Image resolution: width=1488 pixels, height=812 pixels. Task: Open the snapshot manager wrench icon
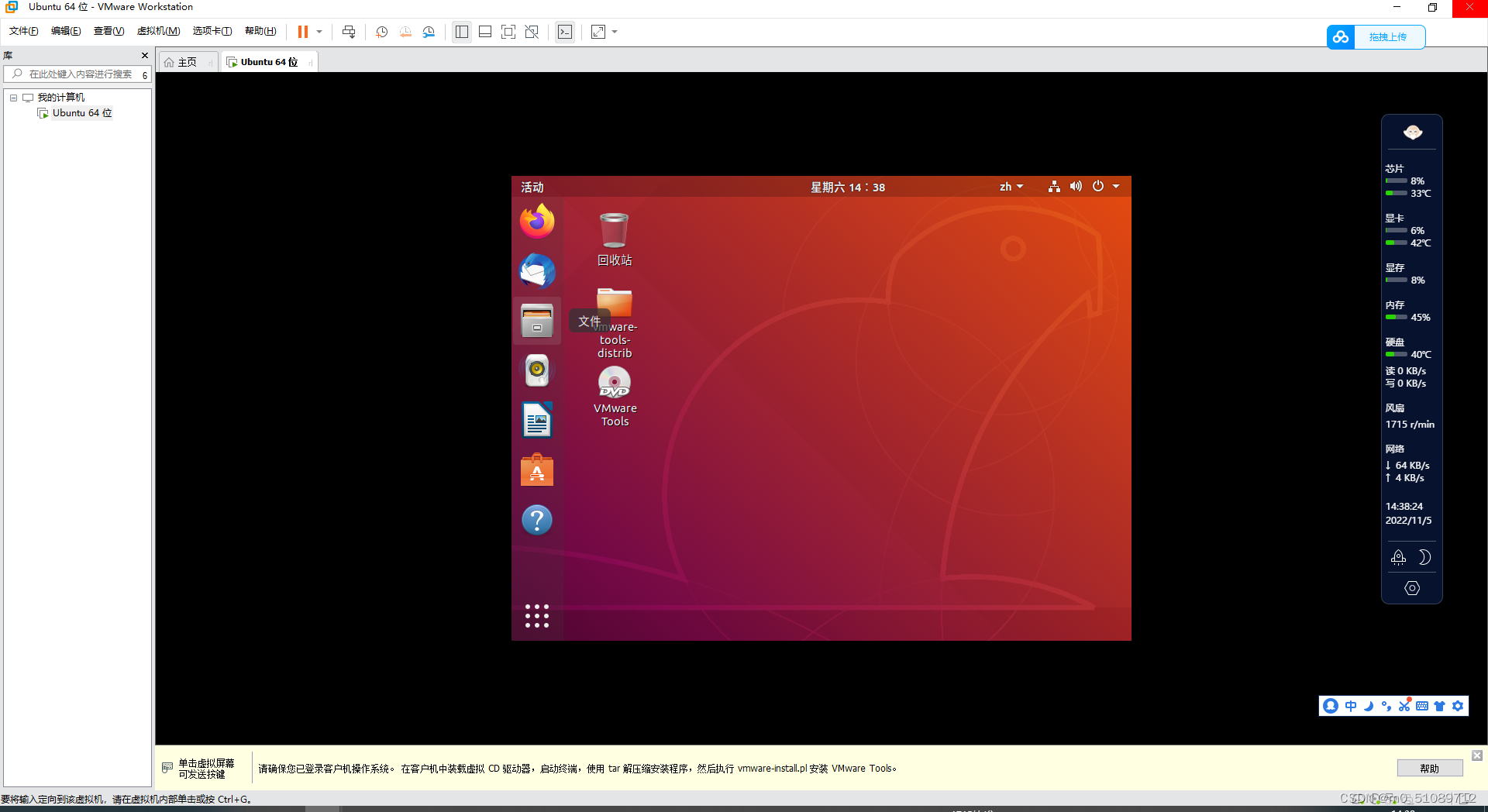[429, 32]
